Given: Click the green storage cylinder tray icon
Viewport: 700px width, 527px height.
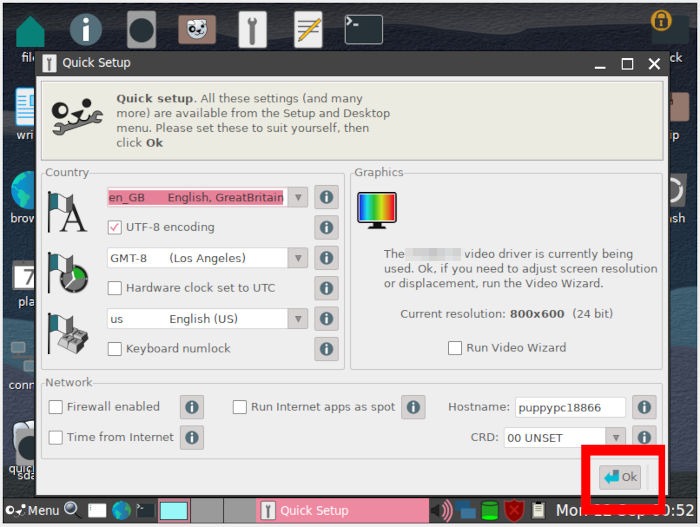Looking at the screenshot, I should pos(489,510).
